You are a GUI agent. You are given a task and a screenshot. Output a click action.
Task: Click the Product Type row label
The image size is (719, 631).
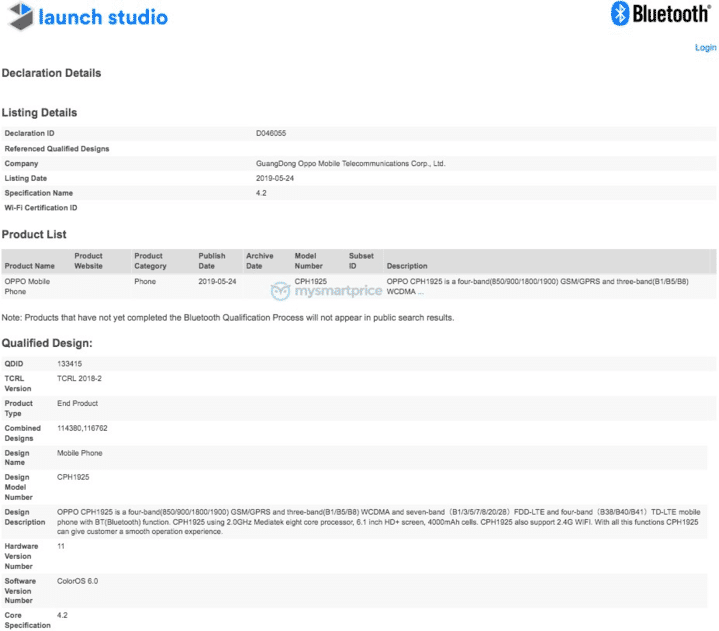18,408
